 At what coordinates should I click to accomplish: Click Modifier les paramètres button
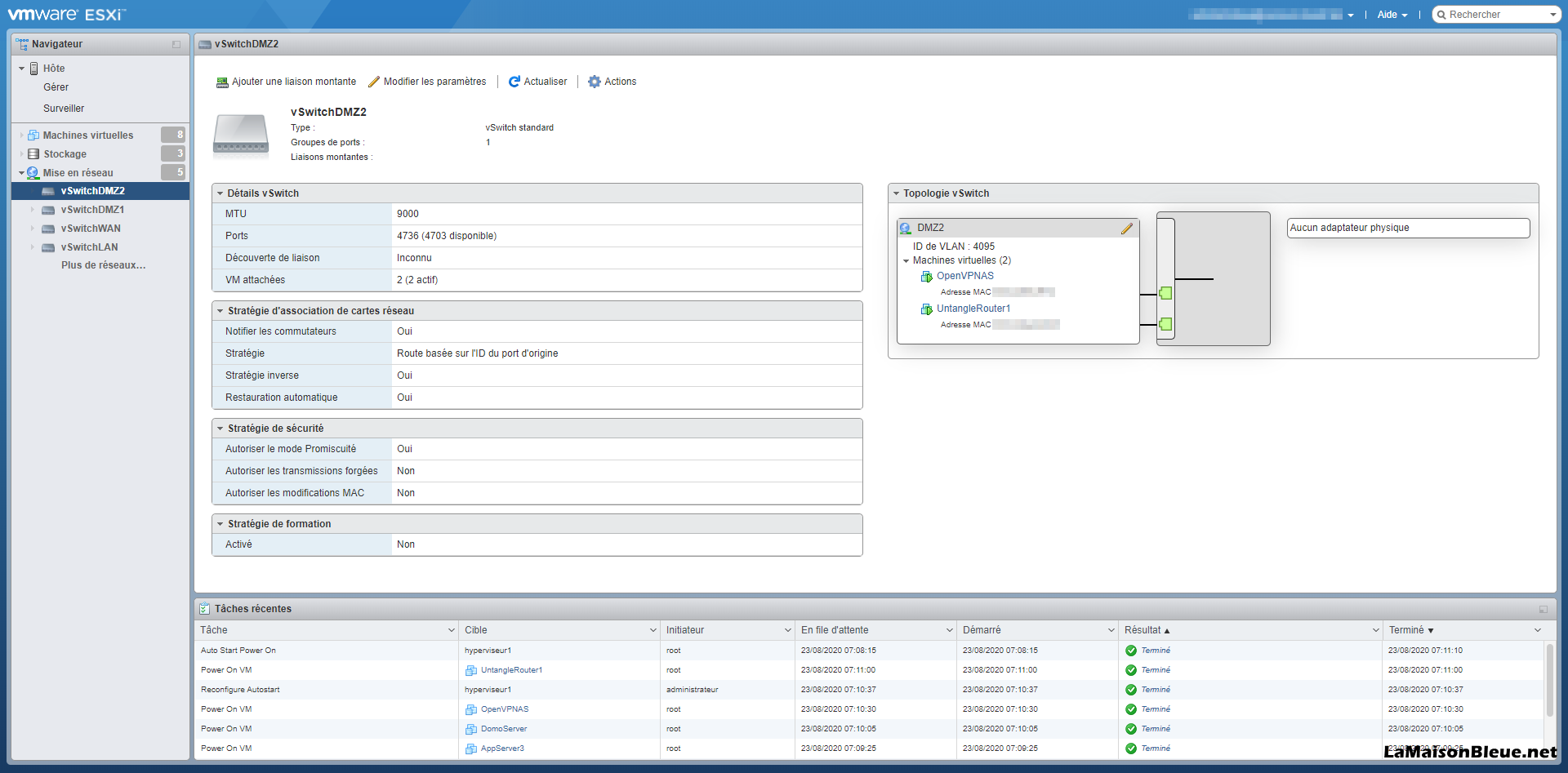click(x=427, y=82)
